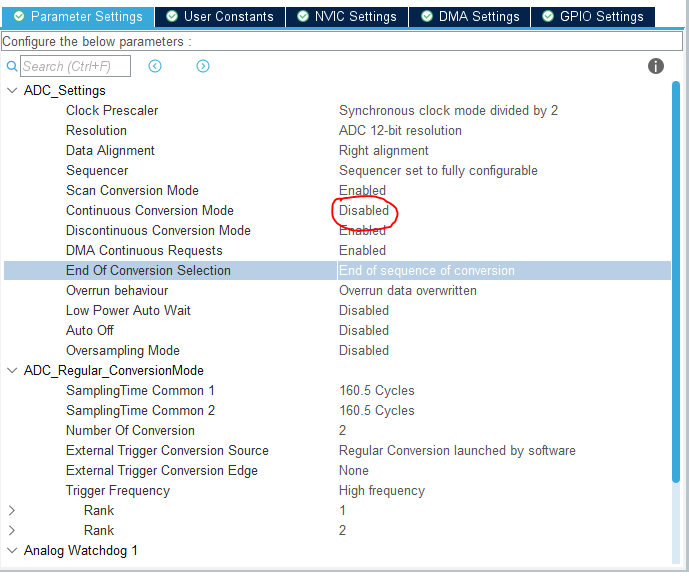Change Auto Off Disabled value
Image resolution: width=689 pixels, height=576 pixels.
(x=364, y=331)
